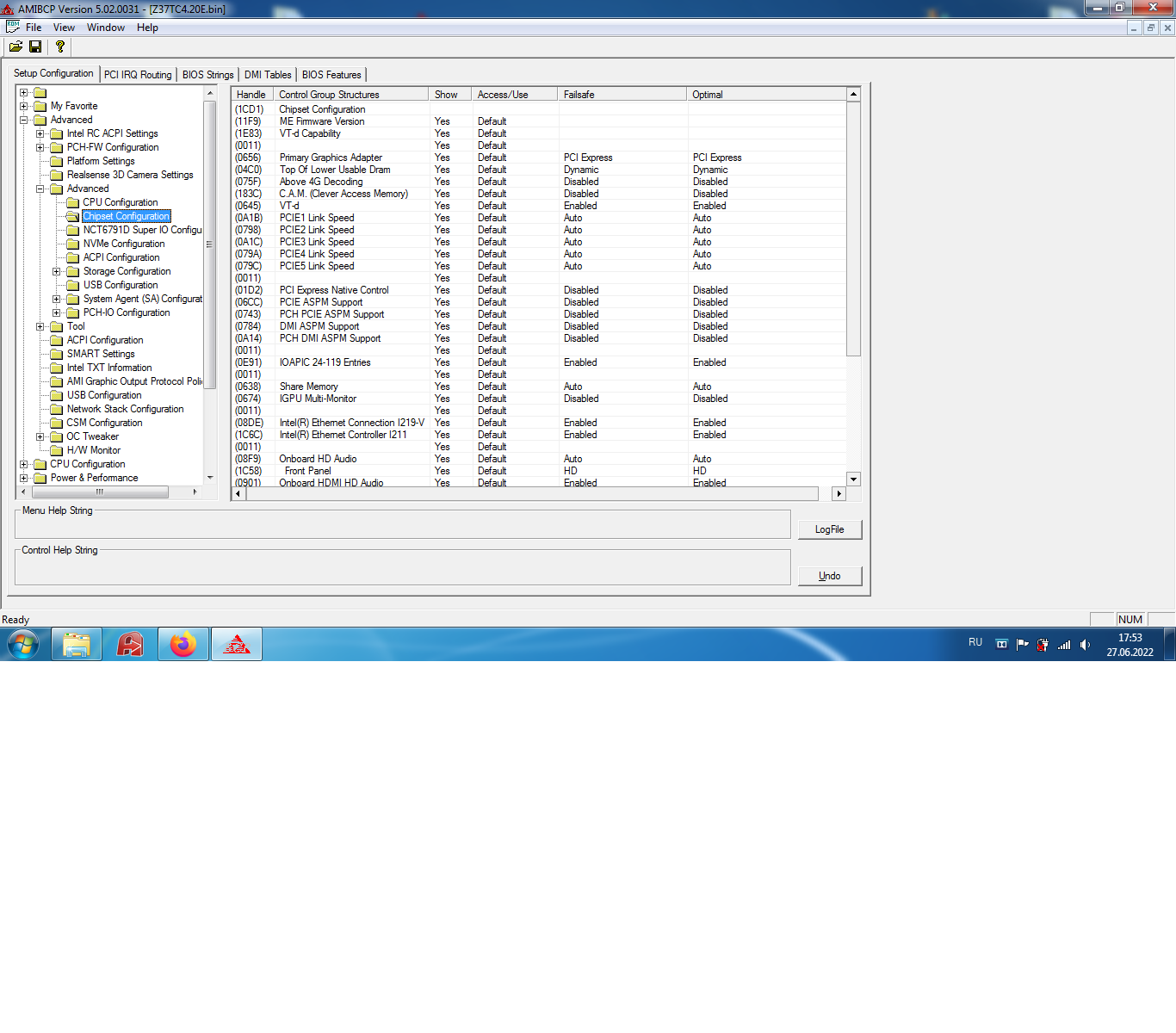The height and width of the screenshot is (1033, 1176).
Task: Open the network signal bars tray icon
Action: [1064, 644]
